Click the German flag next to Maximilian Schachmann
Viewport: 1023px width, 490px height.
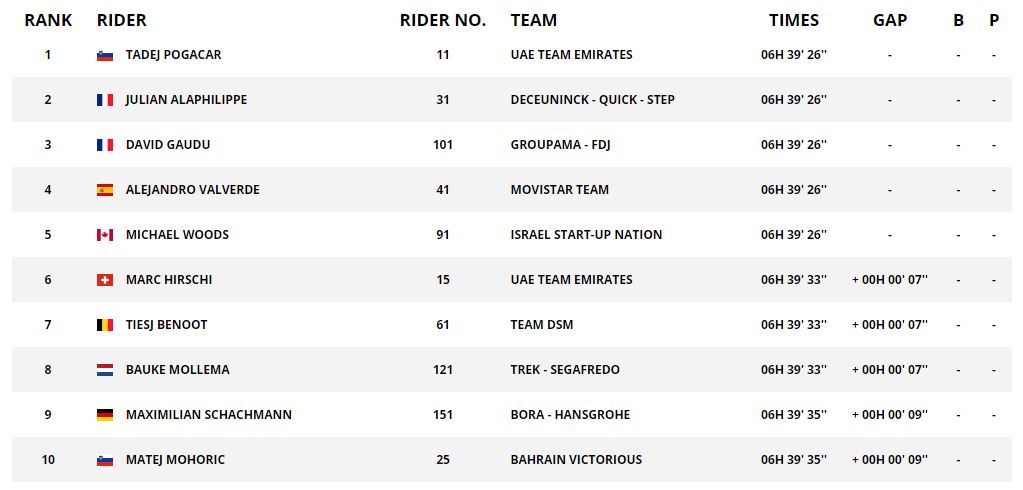pos(105,415)
